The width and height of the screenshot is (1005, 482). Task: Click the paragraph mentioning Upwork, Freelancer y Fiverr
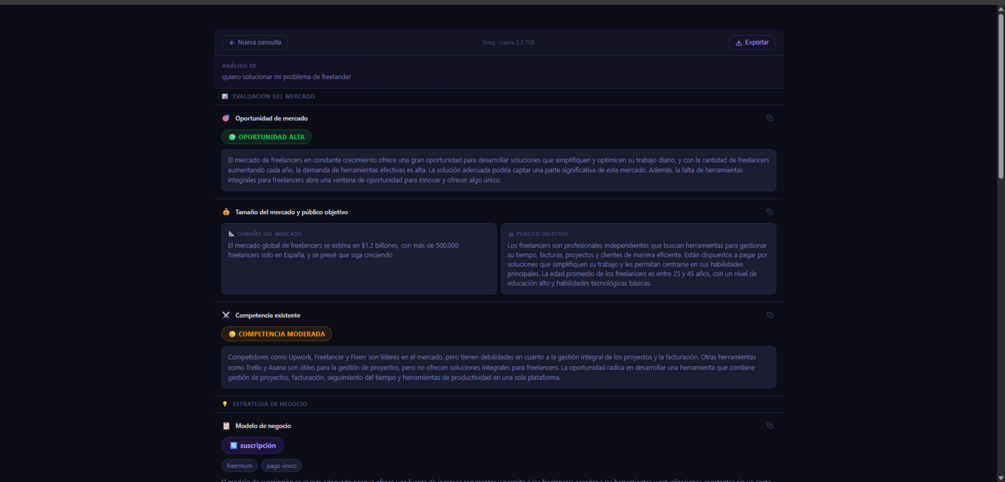(x=492, y=367)
